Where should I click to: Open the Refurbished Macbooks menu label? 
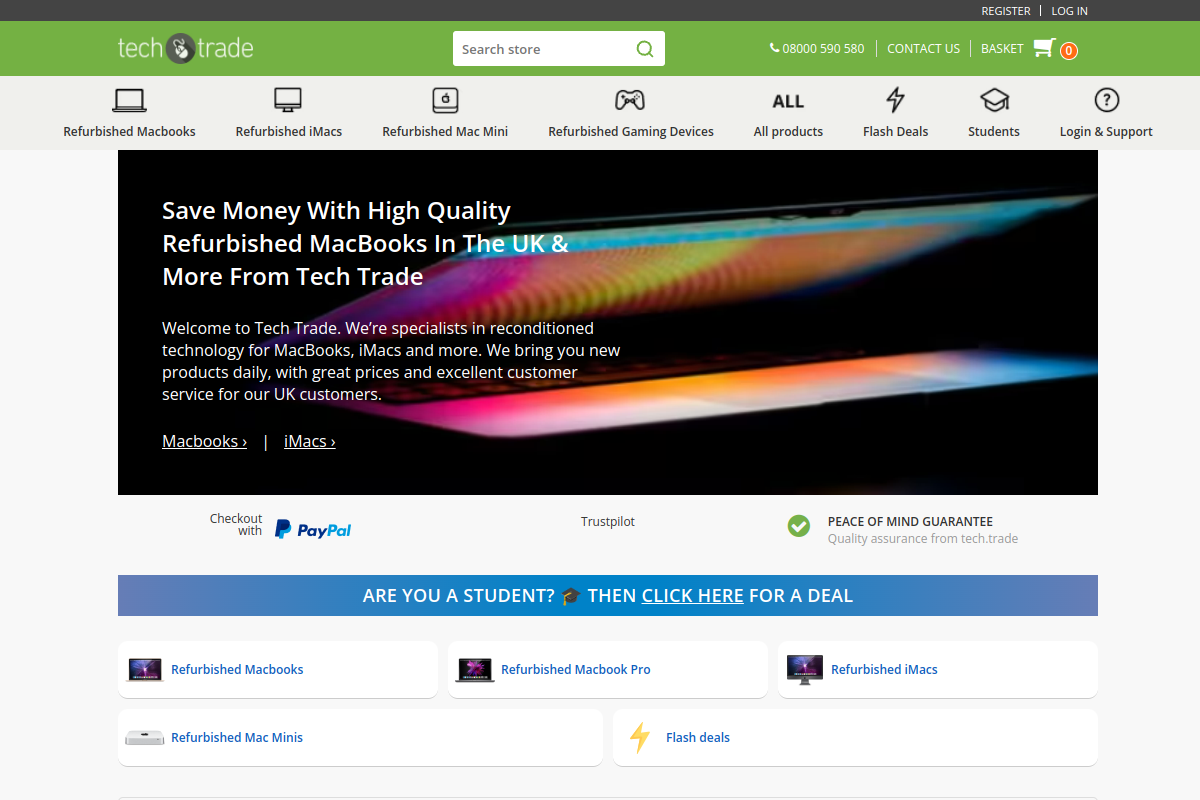pyautogui.click(x=130, y=132)
